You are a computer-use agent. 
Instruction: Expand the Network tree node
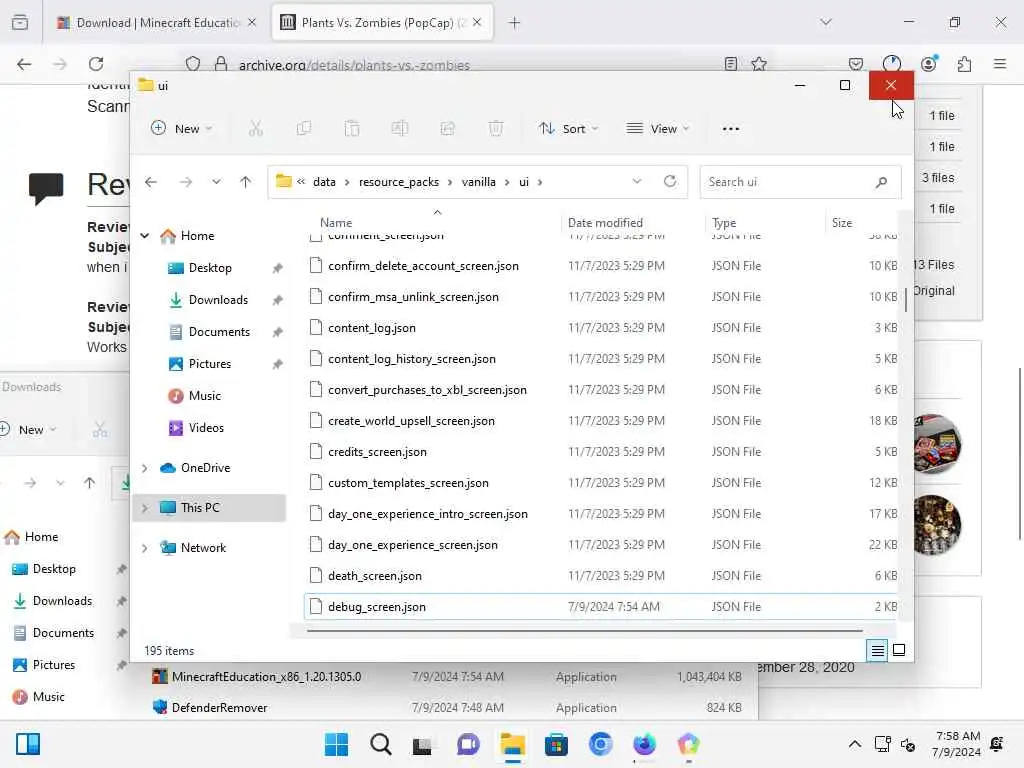[145, 548]
